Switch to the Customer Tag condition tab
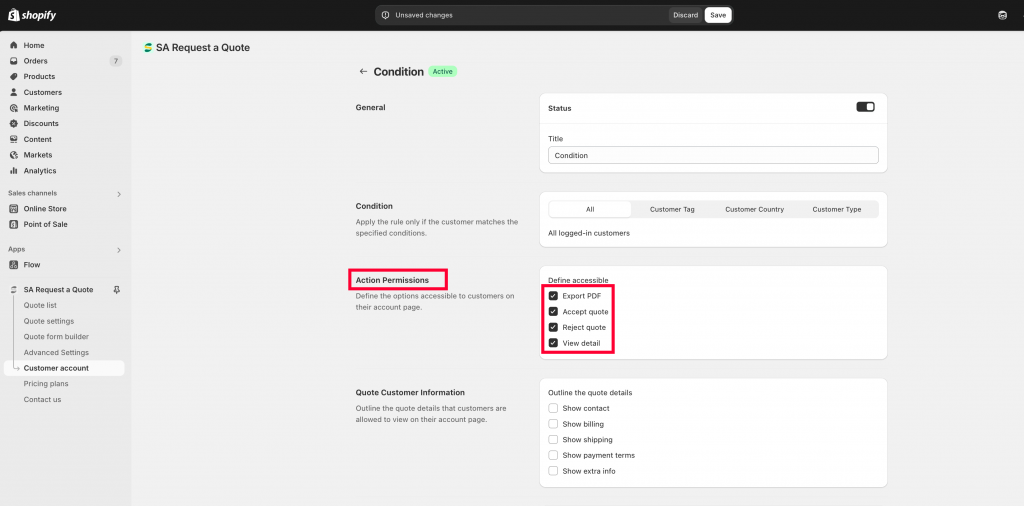 (x=672, y=210)
